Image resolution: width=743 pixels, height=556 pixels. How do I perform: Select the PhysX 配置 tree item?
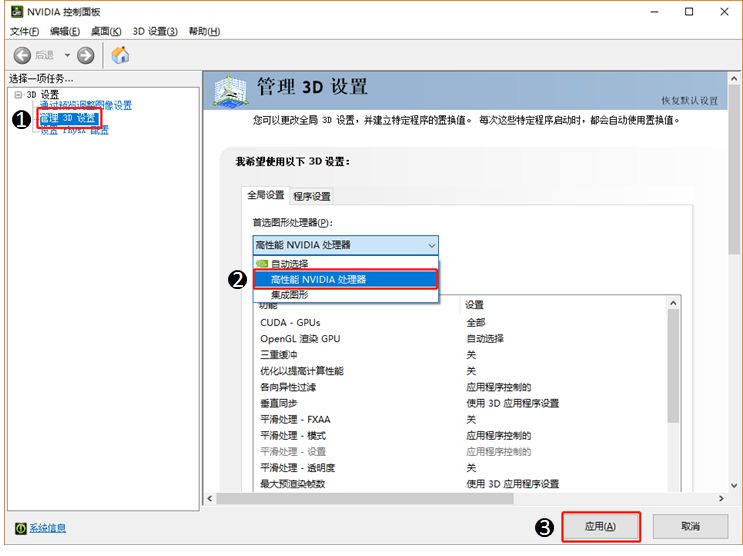pos(74,130)
